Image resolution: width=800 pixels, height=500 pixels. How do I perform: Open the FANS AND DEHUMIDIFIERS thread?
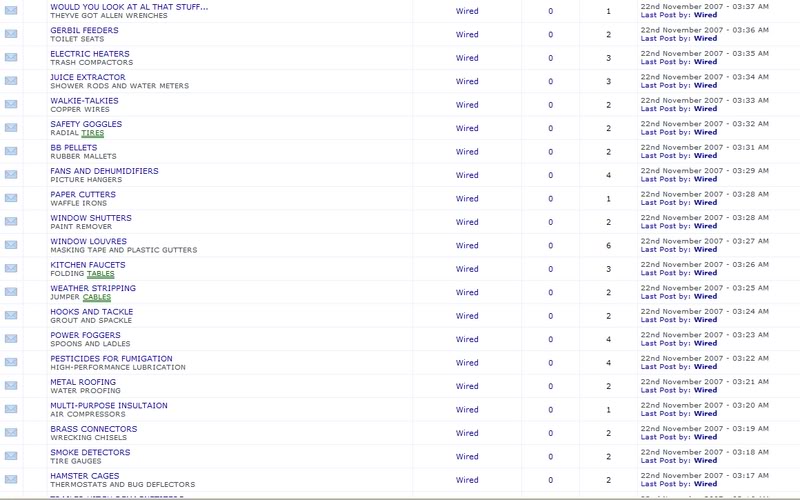[104, 171]
